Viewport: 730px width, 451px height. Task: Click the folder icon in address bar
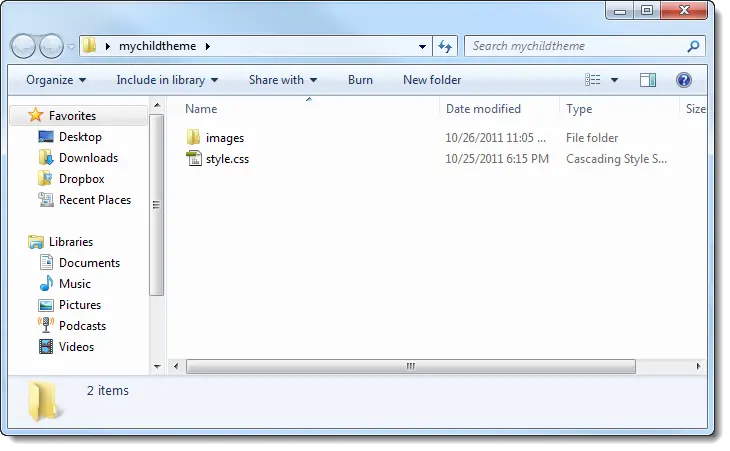(x=89, y=46)
